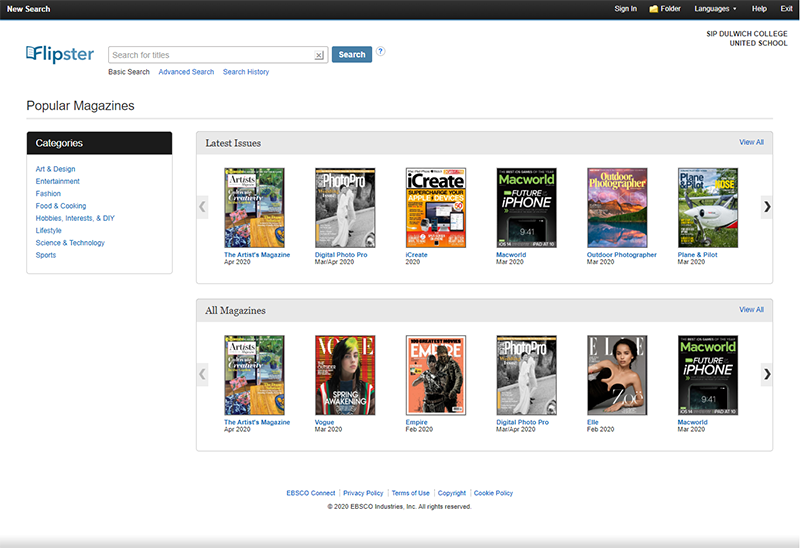Viewport: 800px width, 548px height.
Task: Select the Basic Search option
Action: tap(129, 72)
